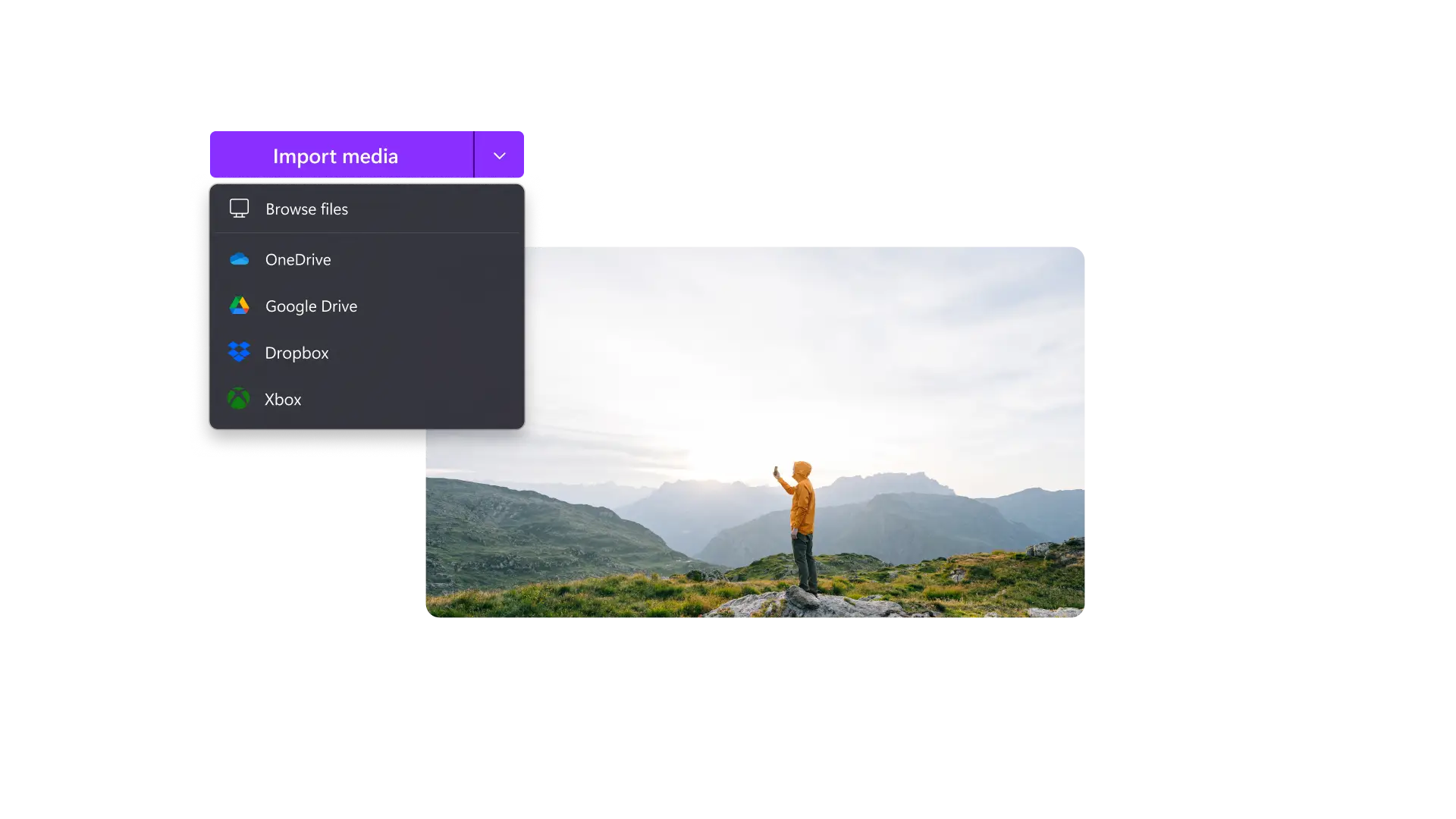Click the gray rock beneath the hiker
Screen dimensions: 1456x819
tap(804, 605)
